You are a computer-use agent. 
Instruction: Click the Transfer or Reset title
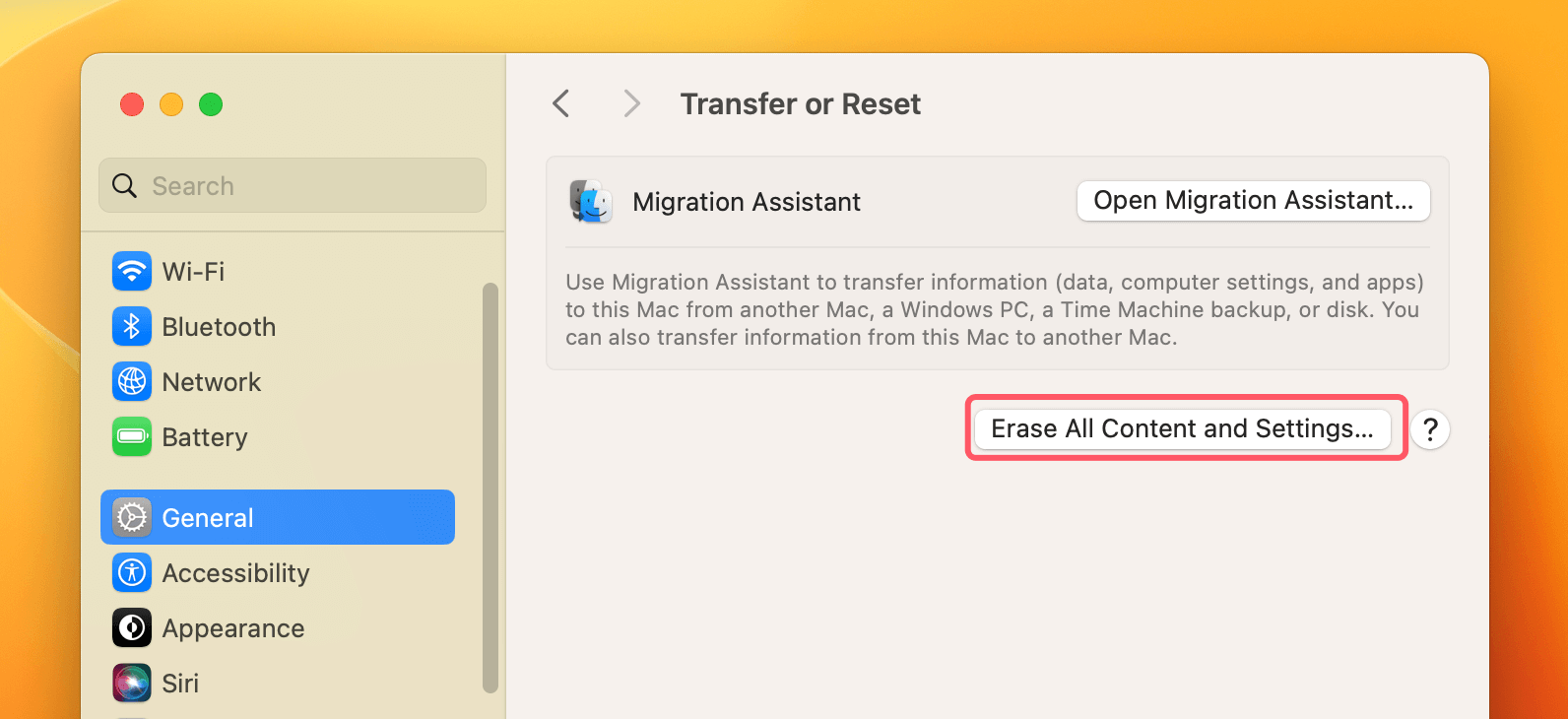coord(801,103)
